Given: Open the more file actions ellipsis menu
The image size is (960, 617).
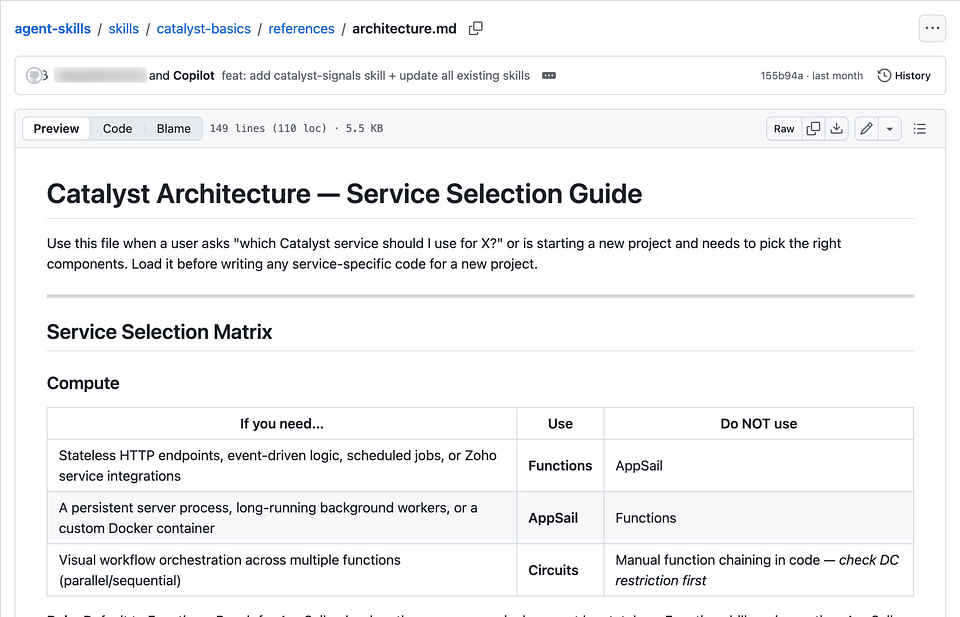Looking at the screenshot, I should (932, 28).
